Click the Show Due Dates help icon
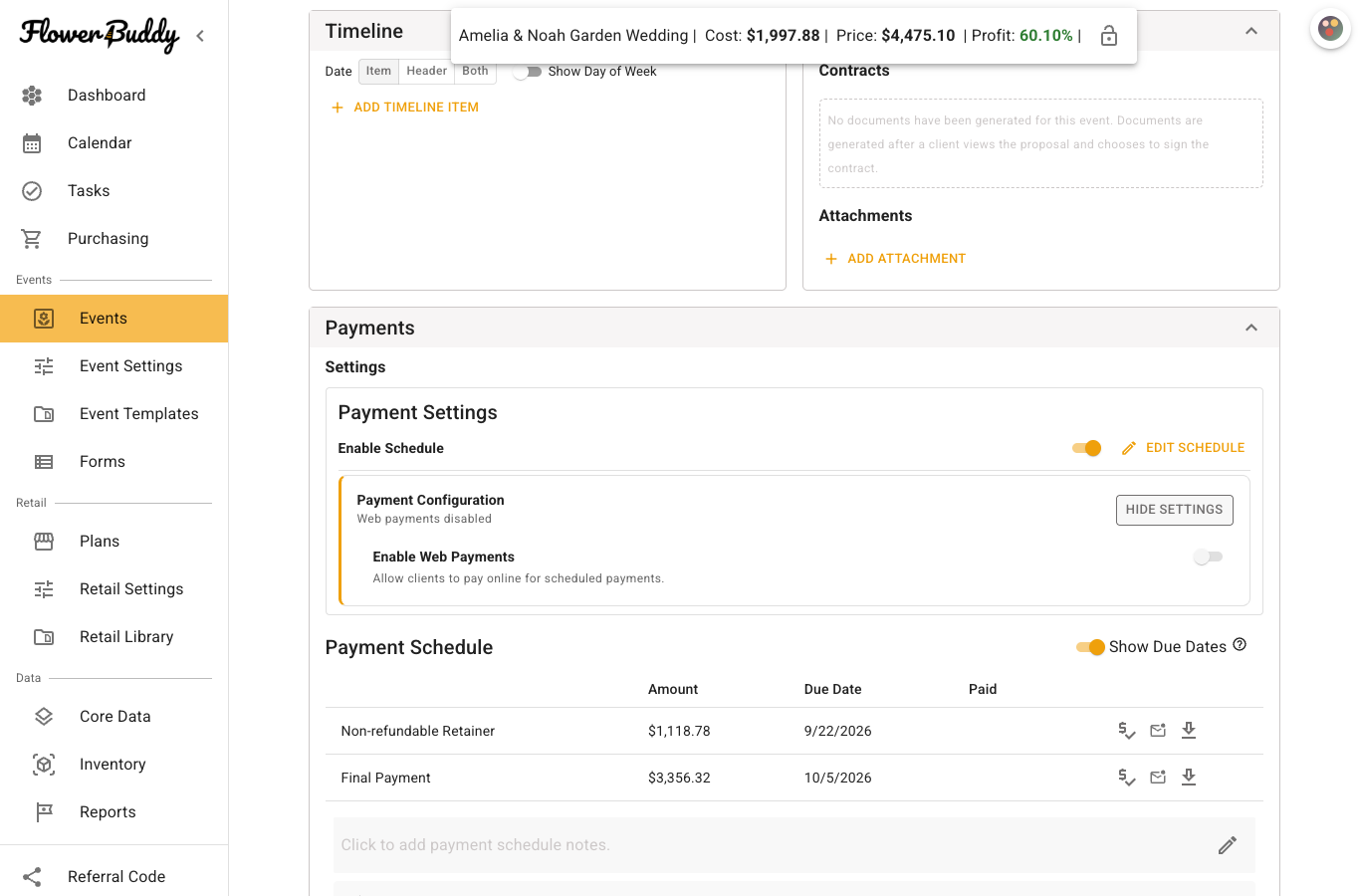 (x=1240, y=645)
